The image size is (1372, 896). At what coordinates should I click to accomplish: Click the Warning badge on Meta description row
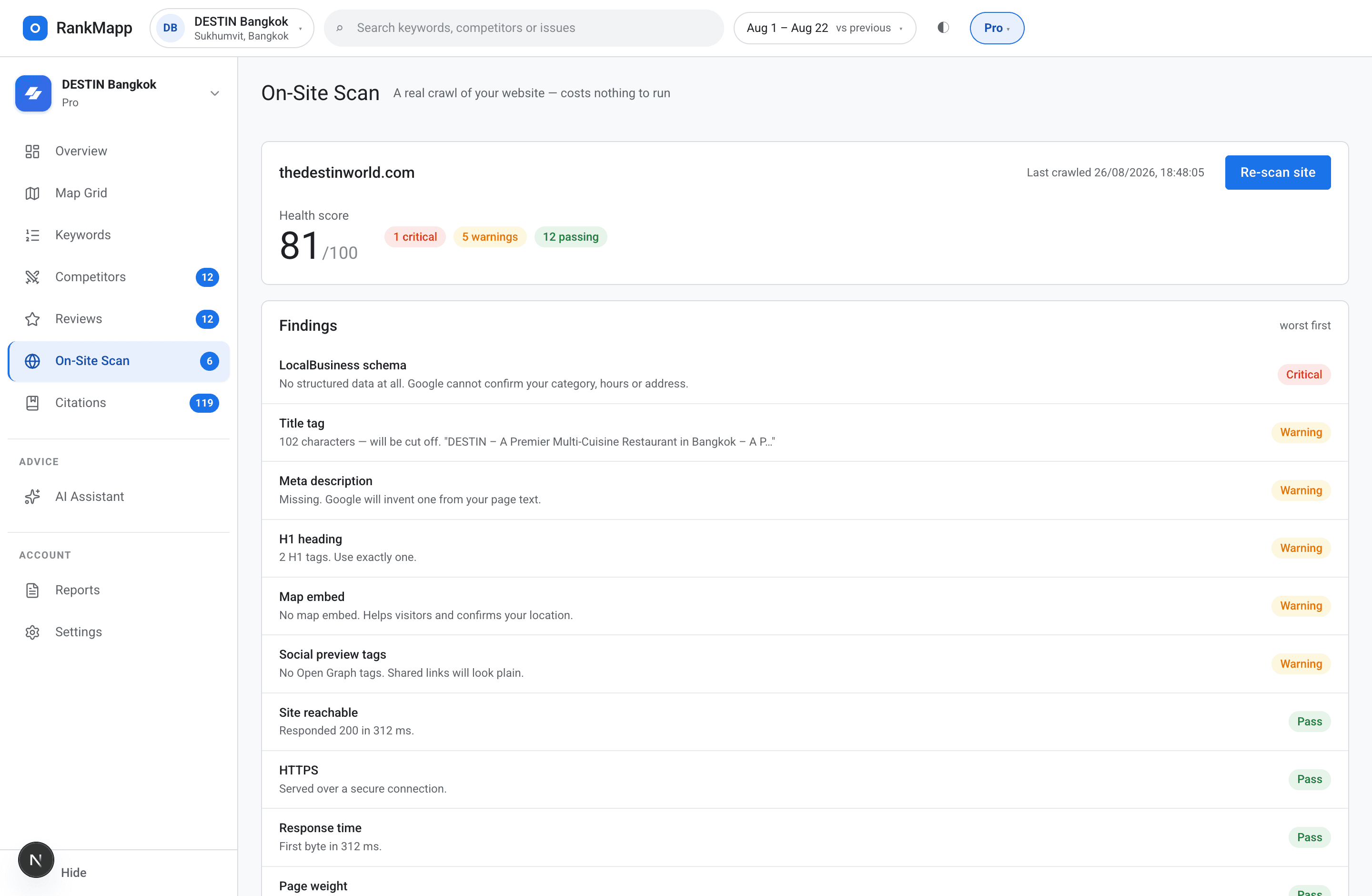(1301, 491)
